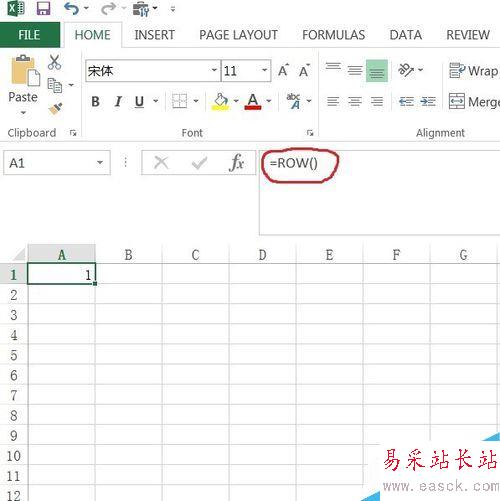Open the Fill Color dropdown arrow
This screenshot has width=500, height=501.
[236, 101]
